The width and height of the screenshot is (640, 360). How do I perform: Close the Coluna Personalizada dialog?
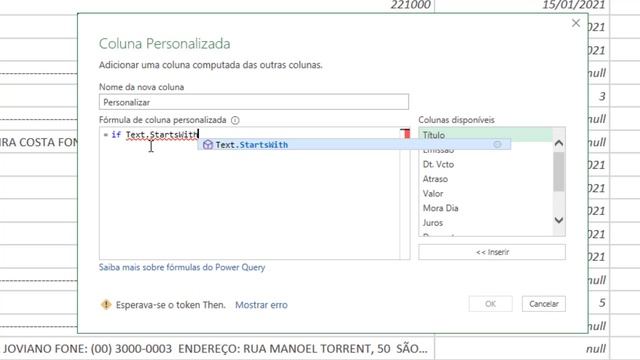576,23
